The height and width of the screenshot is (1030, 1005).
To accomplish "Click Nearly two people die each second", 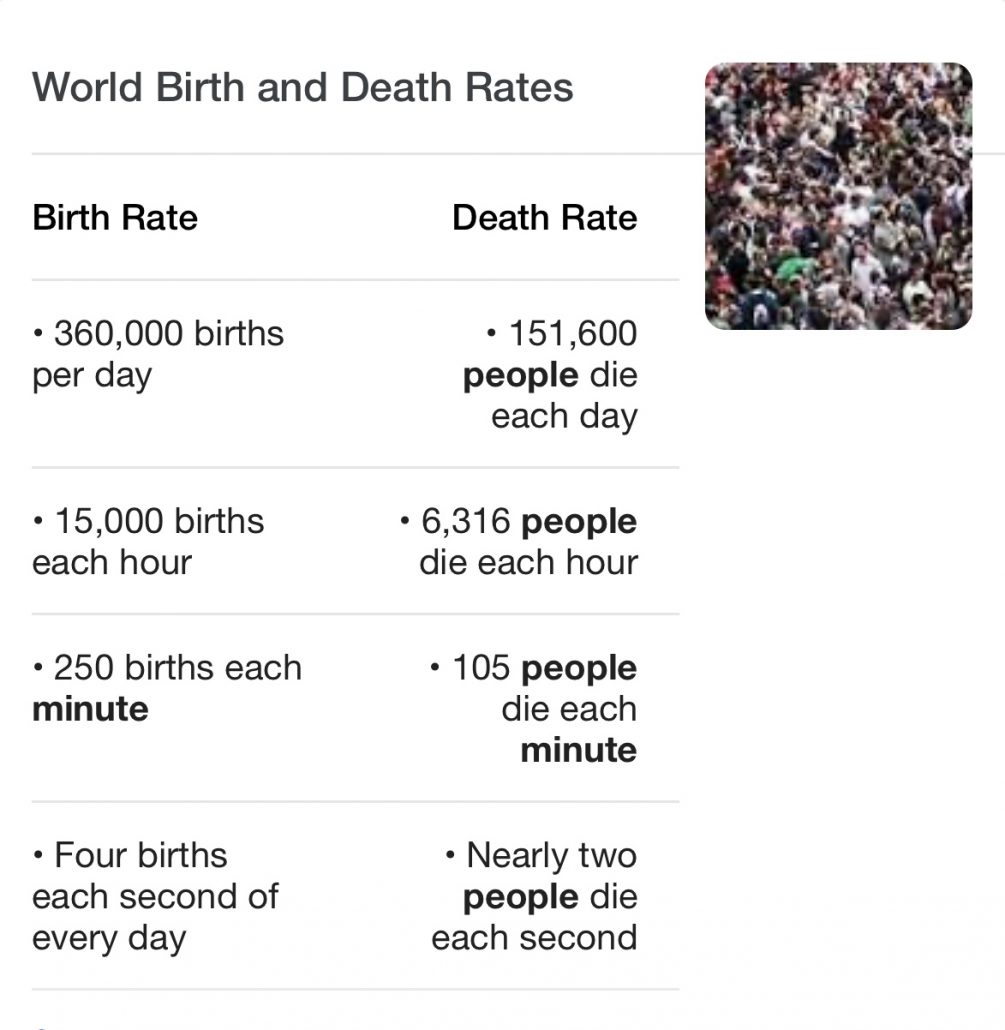I will 534,897.
